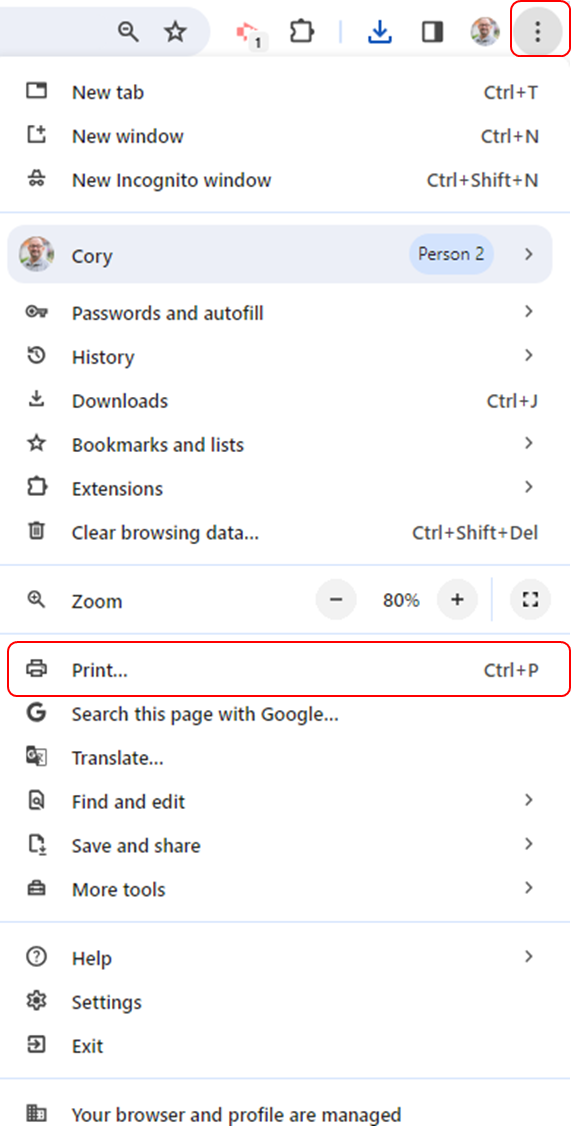The height and width of the screenshot is (1126, 571).
Task: Click the Downloads arrow icon in toolbar
Action: point(379,32)
